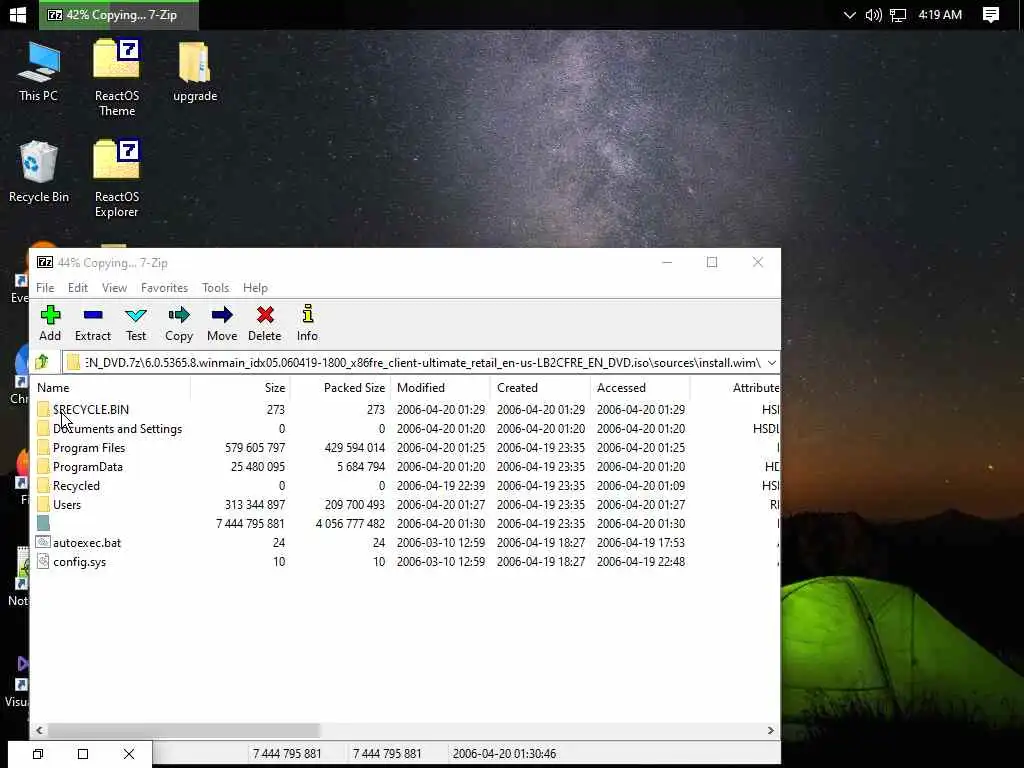Open the File menu
This screenshot has height=768, width=1024.
tap(45, 287)
